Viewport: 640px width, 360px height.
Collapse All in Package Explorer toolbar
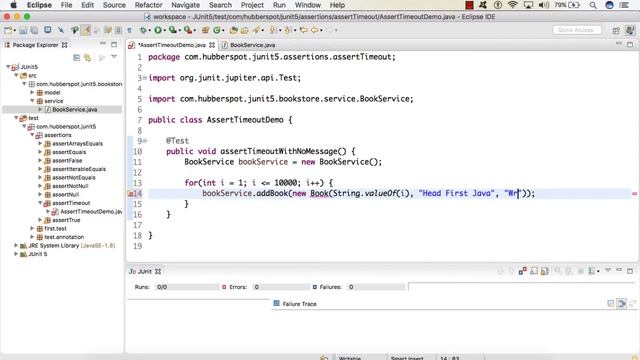[x=76, y=58]
